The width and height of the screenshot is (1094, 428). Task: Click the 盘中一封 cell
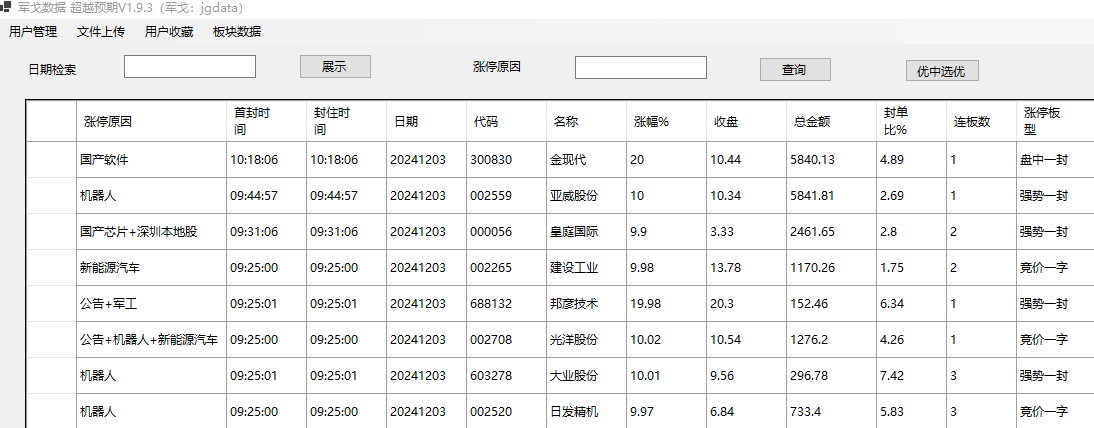1055,160
